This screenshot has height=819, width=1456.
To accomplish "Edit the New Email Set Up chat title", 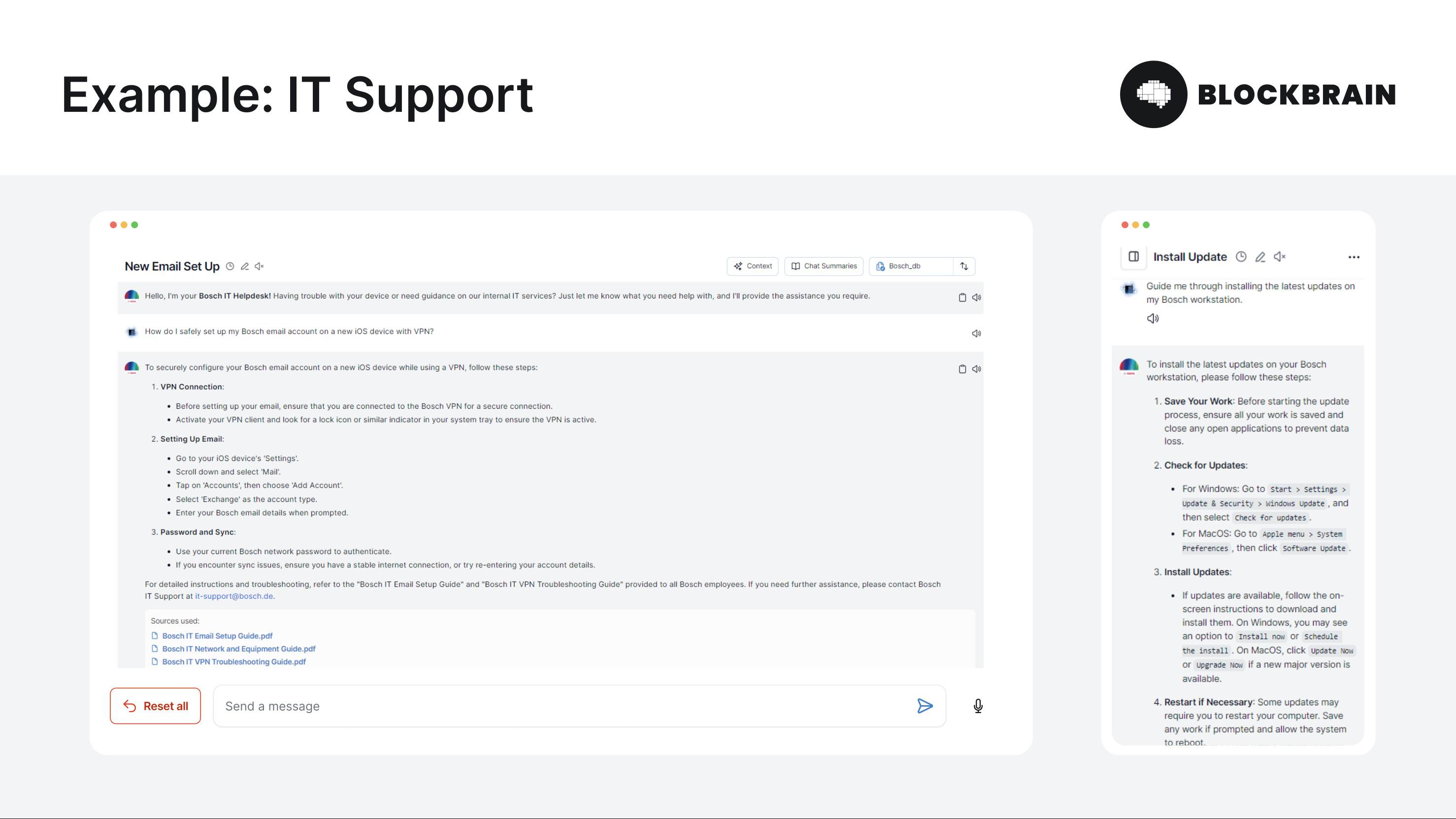I will coord(245,266).
